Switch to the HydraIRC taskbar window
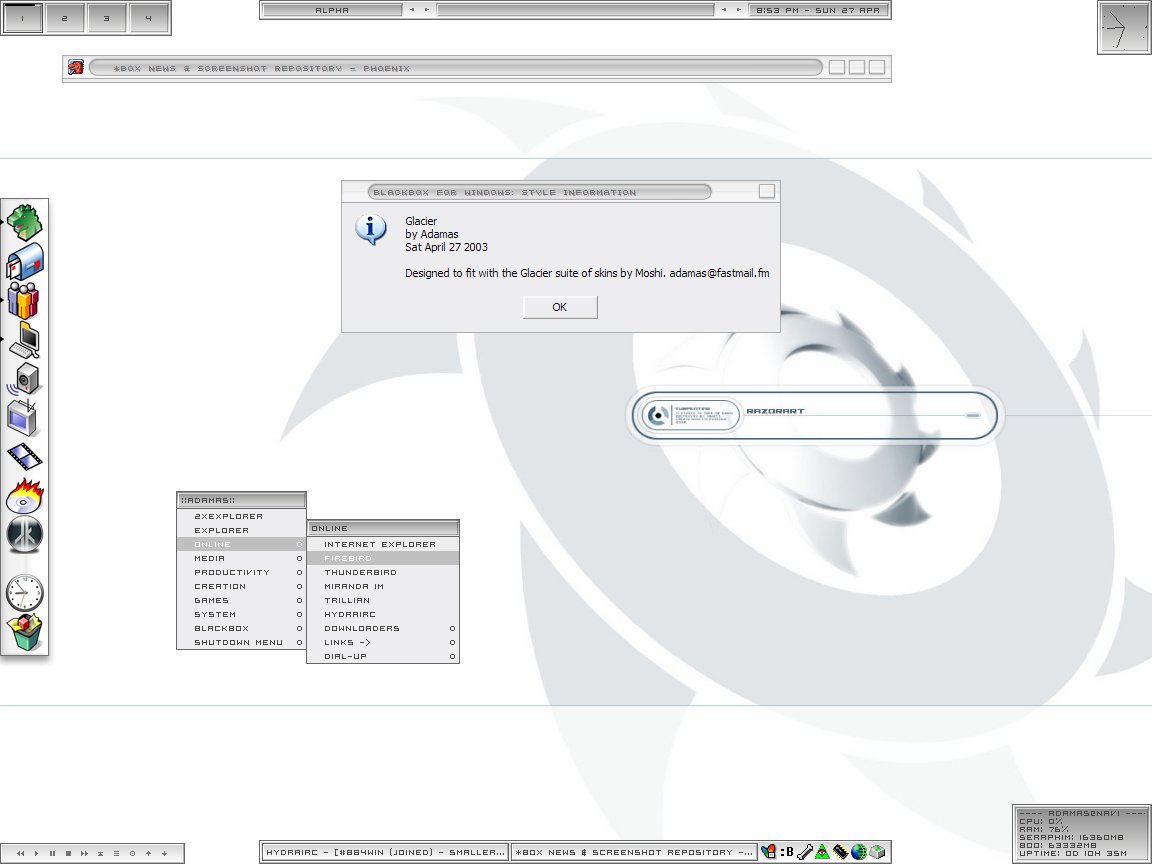1152x864 pixels. point(385,852)
